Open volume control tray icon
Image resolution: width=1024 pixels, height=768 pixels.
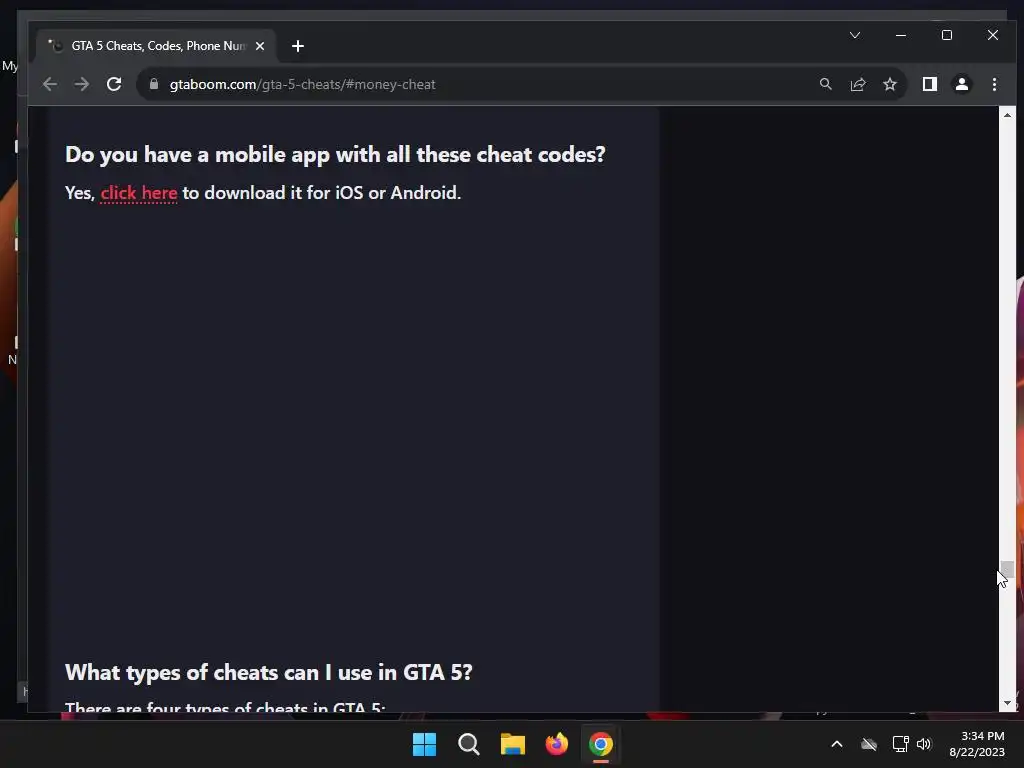pos(924,744)
